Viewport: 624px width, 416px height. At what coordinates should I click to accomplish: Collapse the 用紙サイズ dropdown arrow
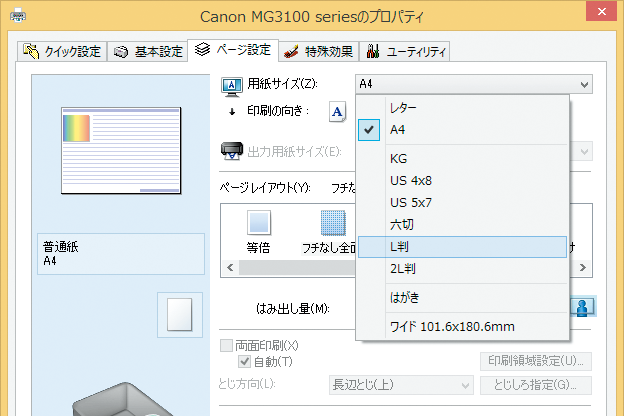(x=584, y=84)
